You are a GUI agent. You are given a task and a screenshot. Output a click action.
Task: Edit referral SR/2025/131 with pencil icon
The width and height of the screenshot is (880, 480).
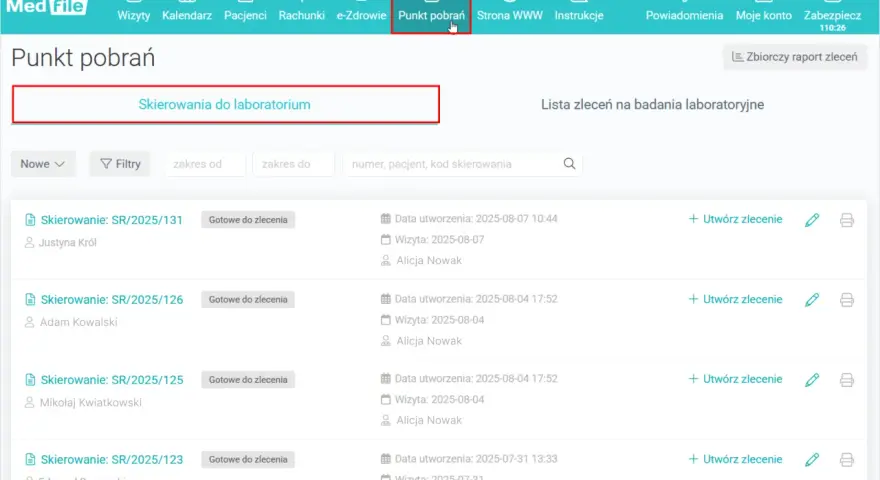812,220
